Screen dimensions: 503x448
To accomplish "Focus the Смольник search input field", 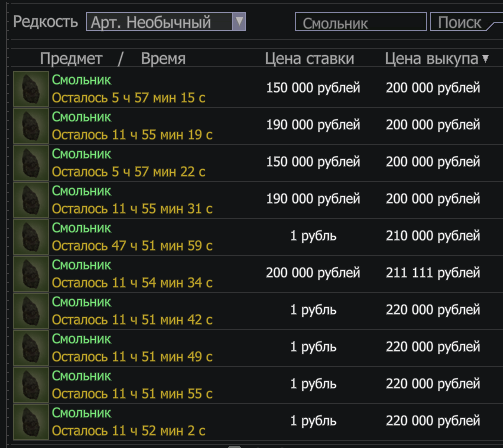I will pyautogui.click(x=361, y=22).
